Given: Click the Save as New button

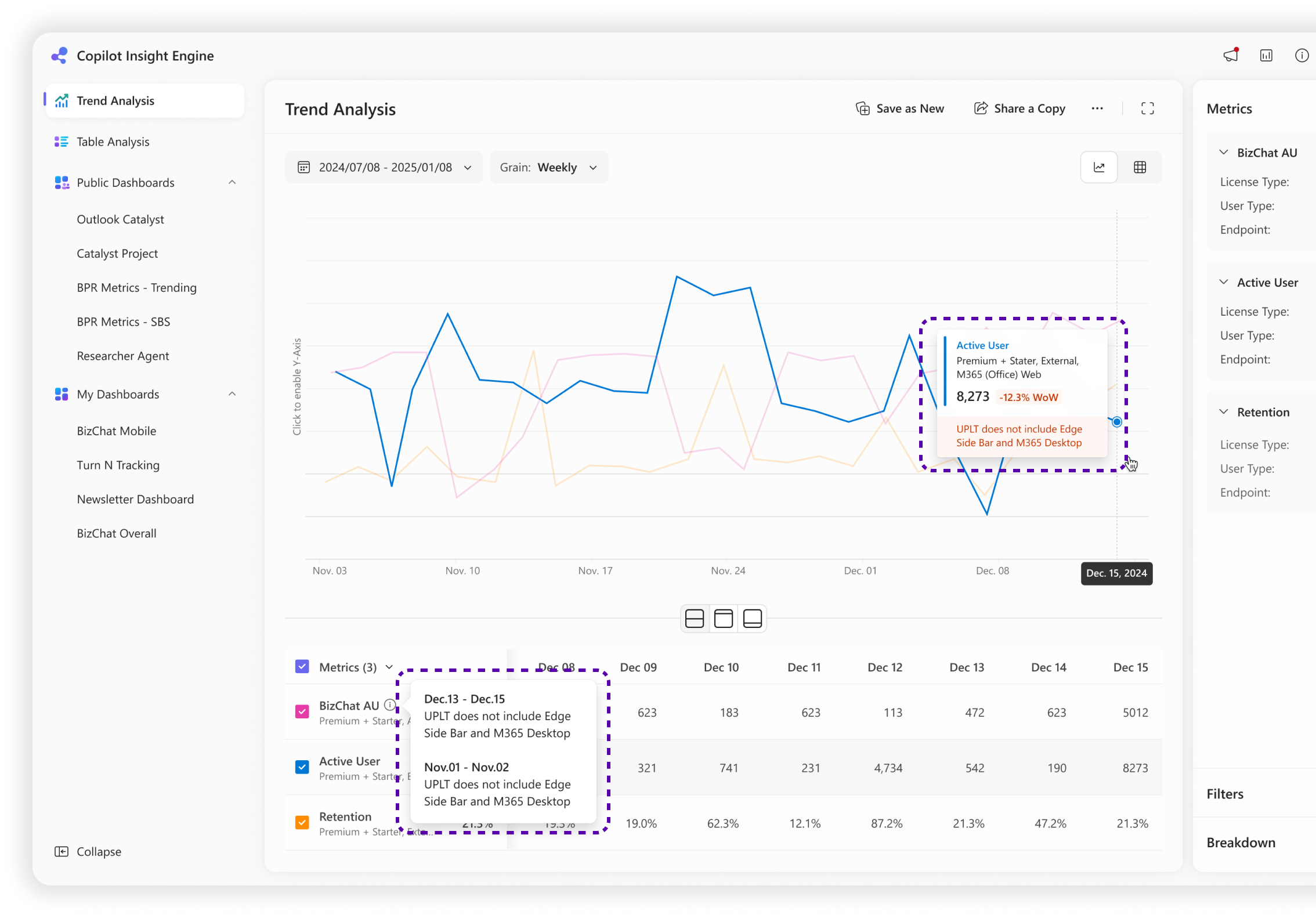Looking at the screenshot, I should [899, 109].
